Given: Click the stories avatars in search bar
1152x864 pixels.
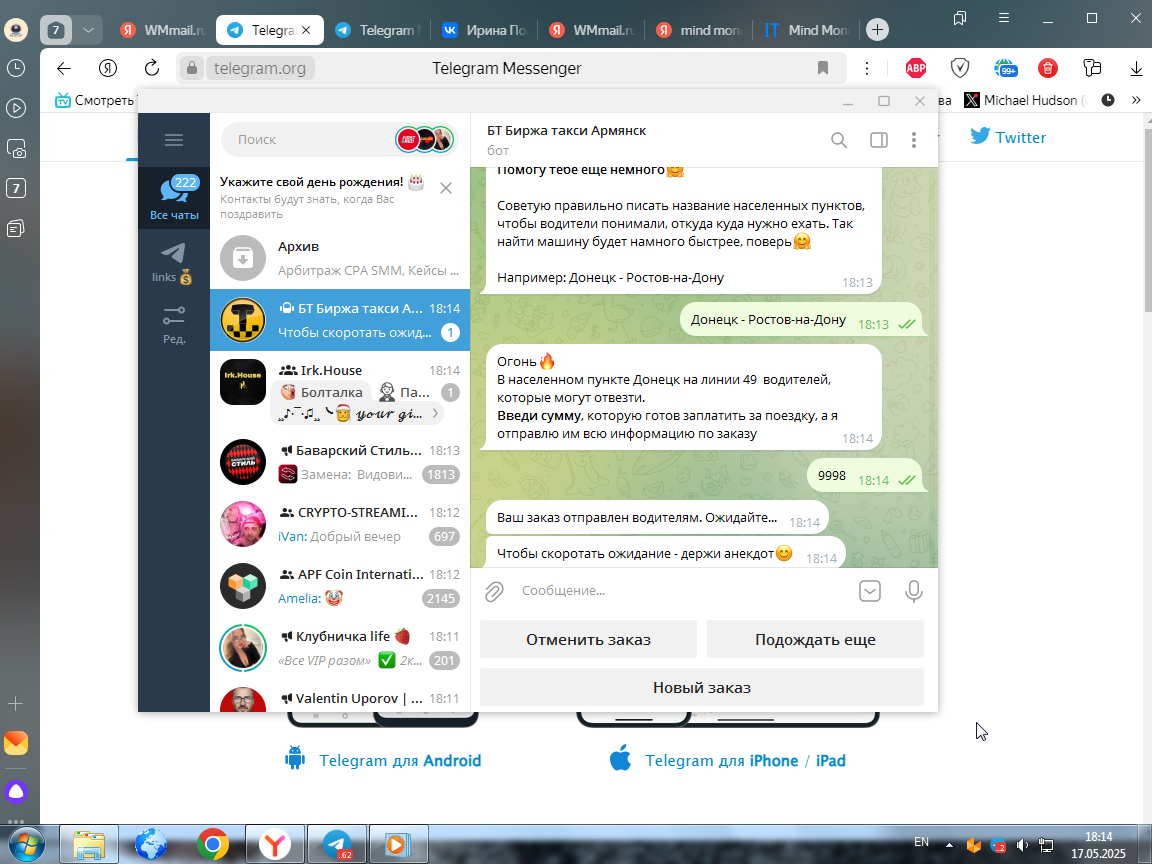Looking at the screenshot, I should [x=425, y=140].
